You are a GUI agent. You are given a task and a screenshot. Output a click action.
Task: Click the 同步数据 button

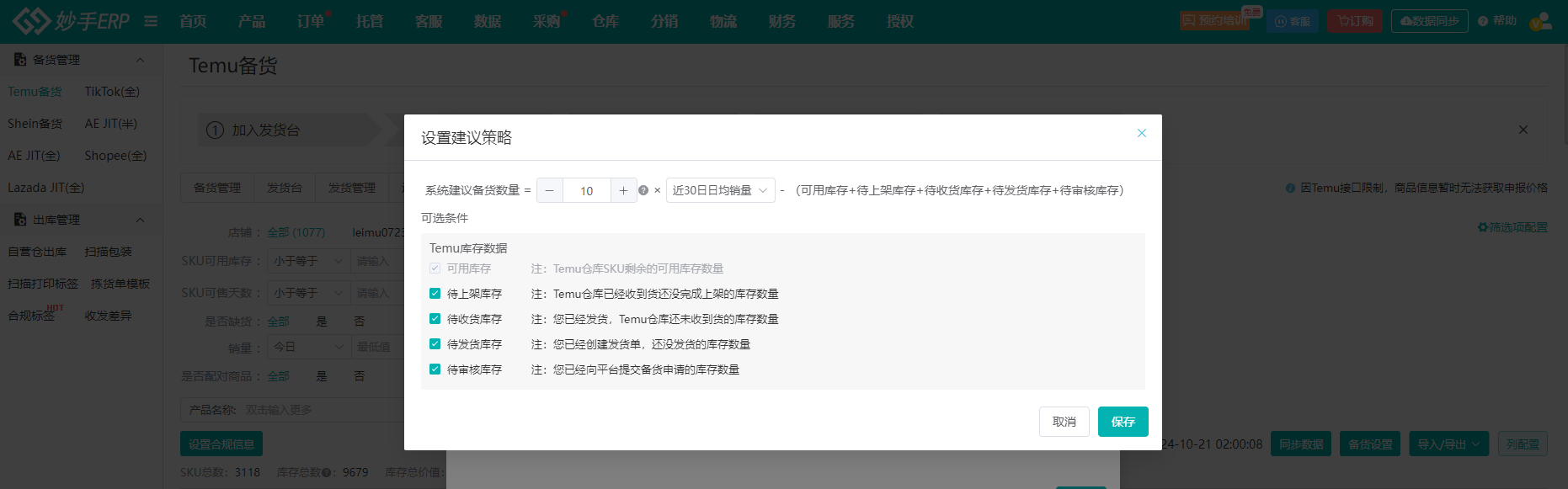(x=1301, y=444)
